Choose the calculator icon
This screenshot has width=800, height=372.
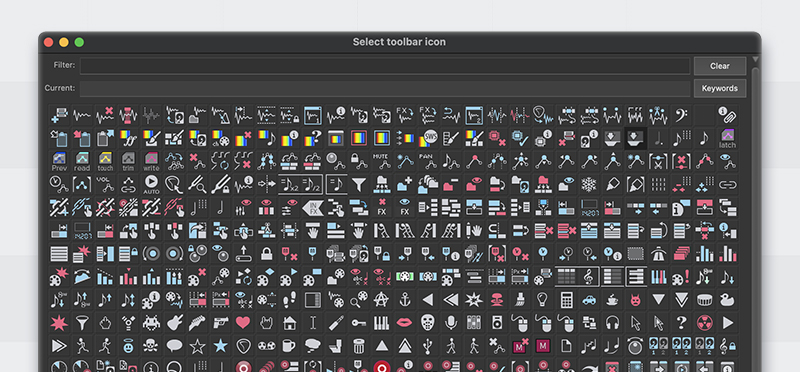point(566,300)
